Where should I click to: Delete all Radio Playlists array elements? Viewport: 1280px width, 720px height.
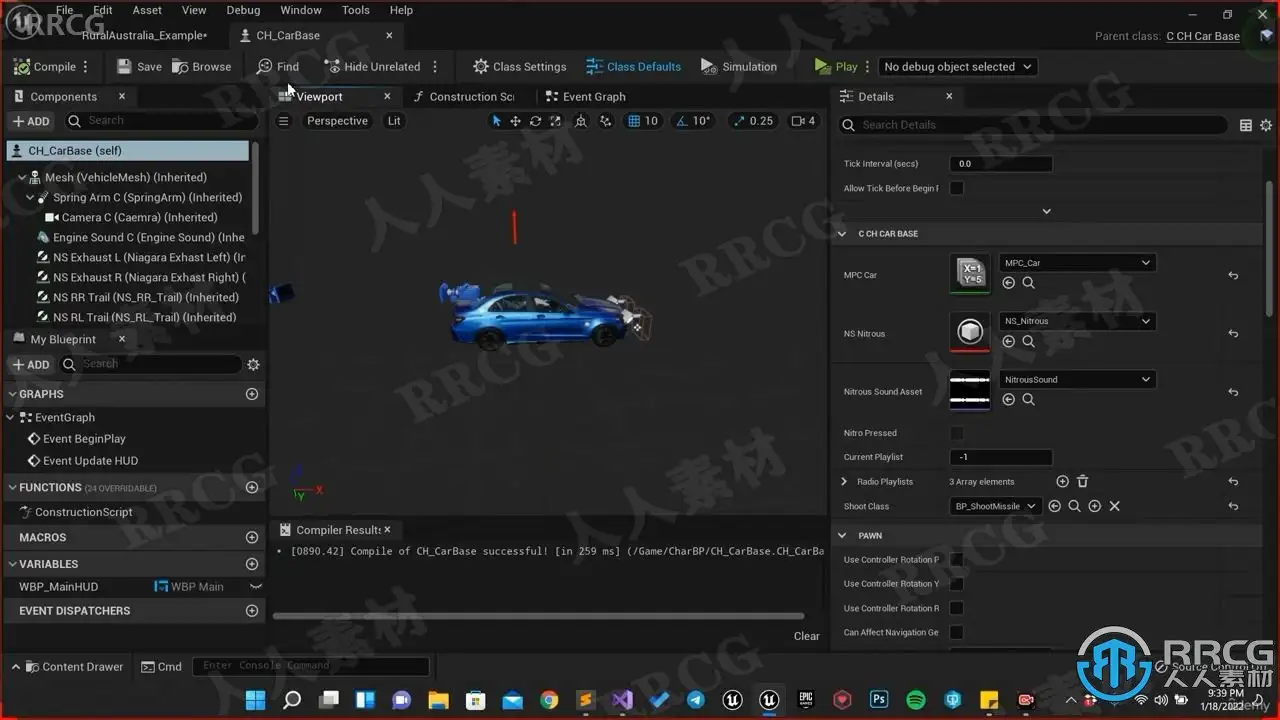[1082, 482]
